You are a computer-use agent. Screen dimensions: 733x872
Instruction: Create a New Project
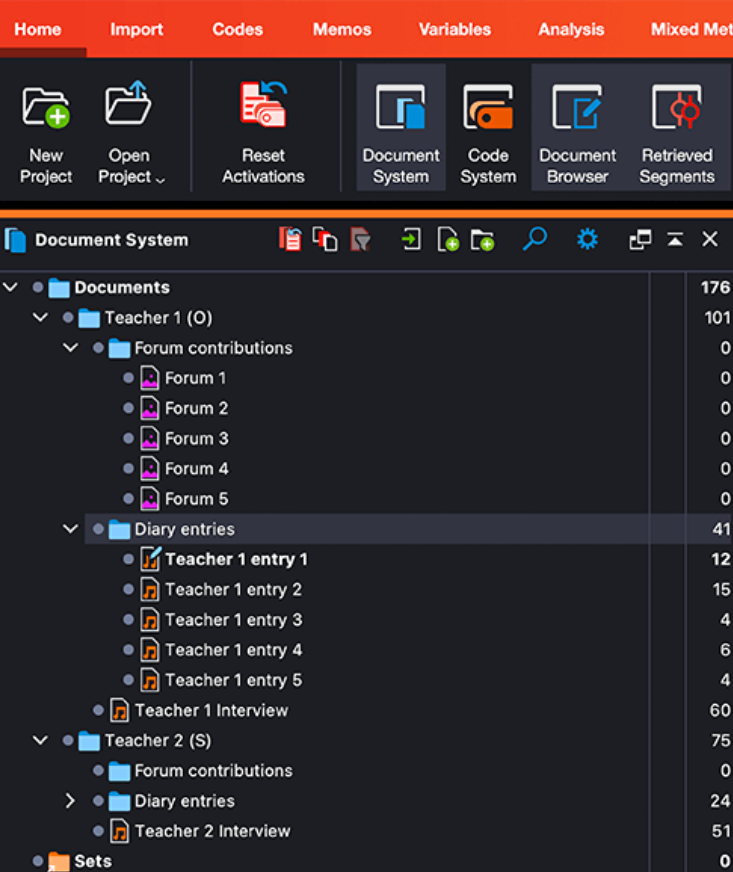(46, 133)
